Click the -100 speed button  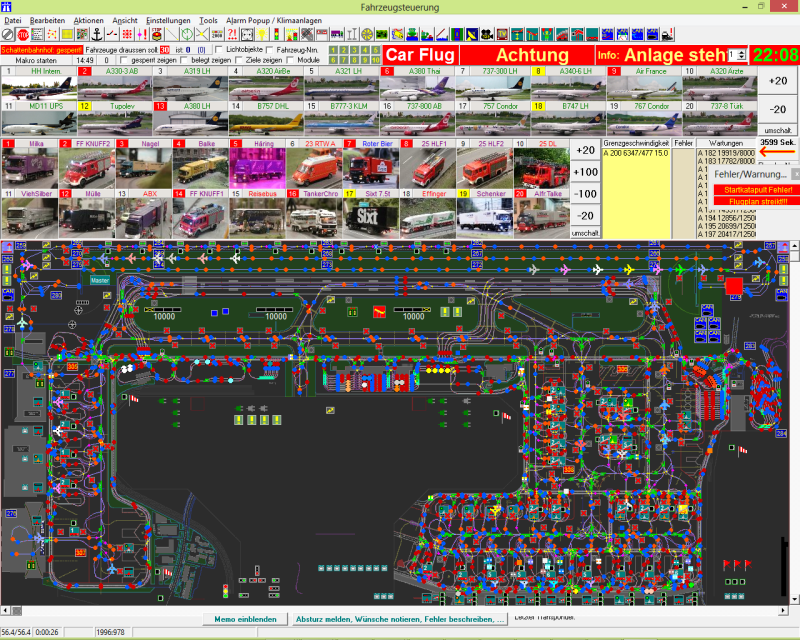tap(585, 194)
